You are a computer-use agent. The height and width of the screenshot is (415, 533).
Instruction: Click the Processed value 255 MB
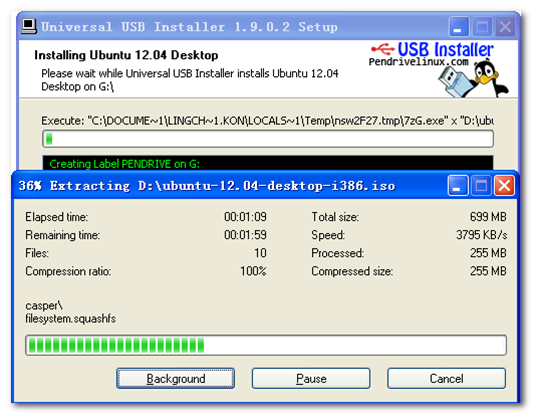point(488,253)
